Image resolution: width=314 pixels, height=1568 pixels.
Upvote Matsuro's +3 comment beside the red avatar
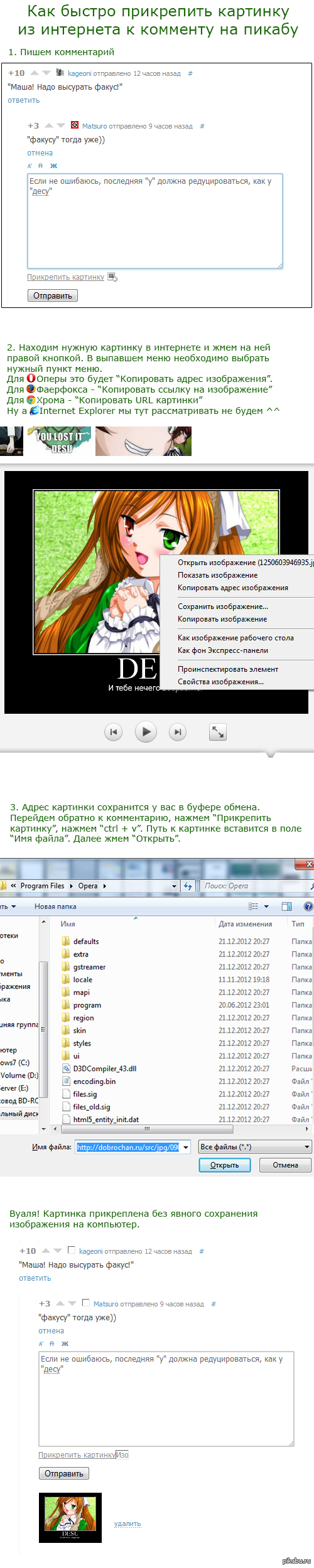pyautogui.click(x=49, y=125)
